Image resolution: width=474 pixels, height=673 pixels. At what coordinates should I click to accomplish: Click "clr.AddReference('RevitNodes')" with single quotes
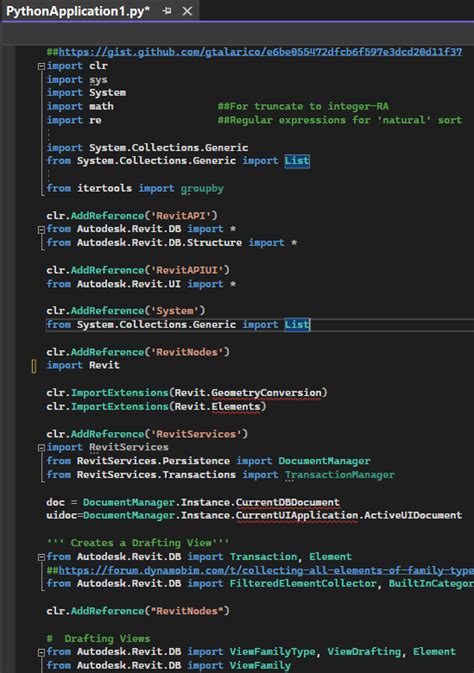click(x=138, y=352)
